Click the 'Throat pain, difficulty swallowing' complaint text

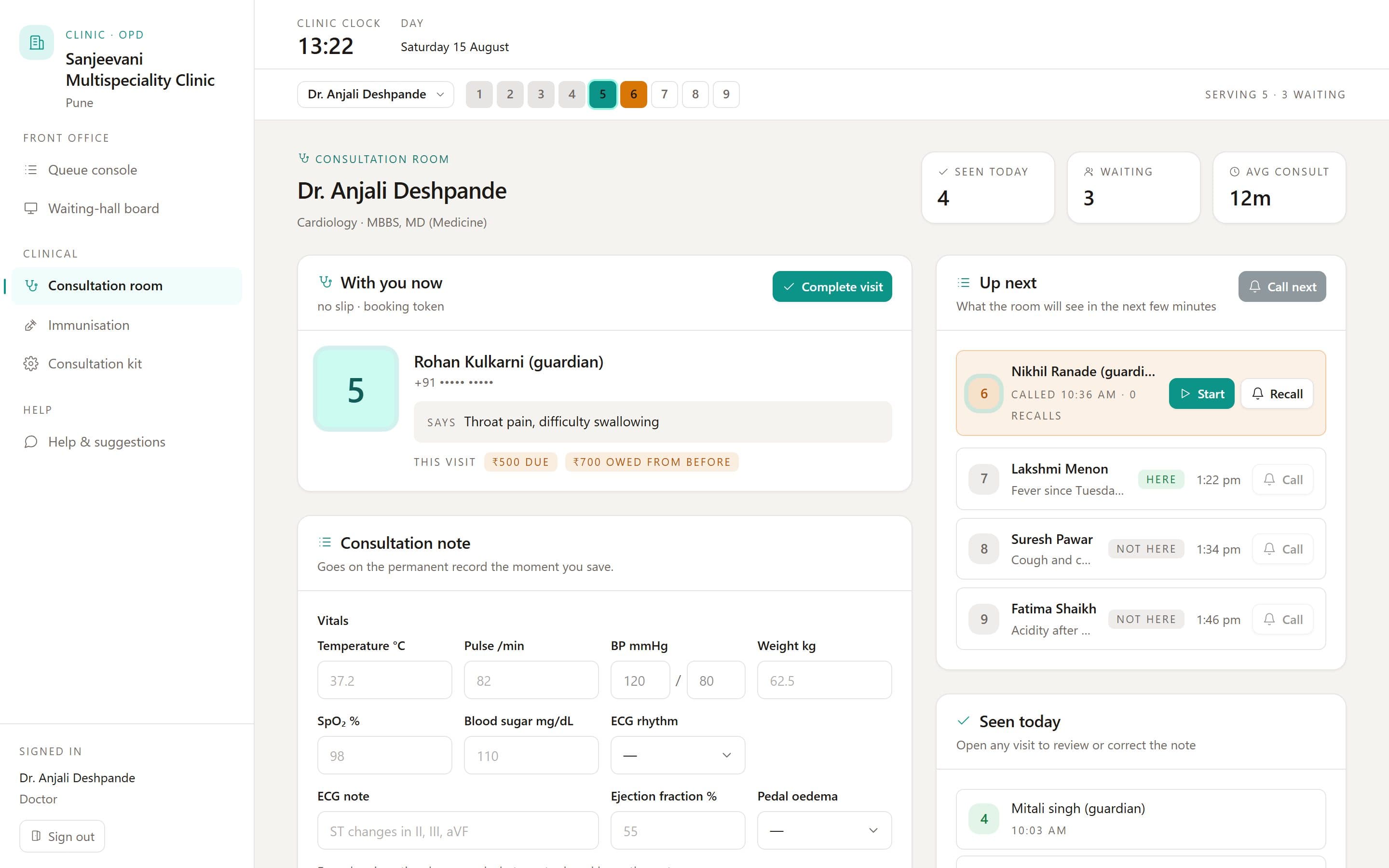click(561, 422)
